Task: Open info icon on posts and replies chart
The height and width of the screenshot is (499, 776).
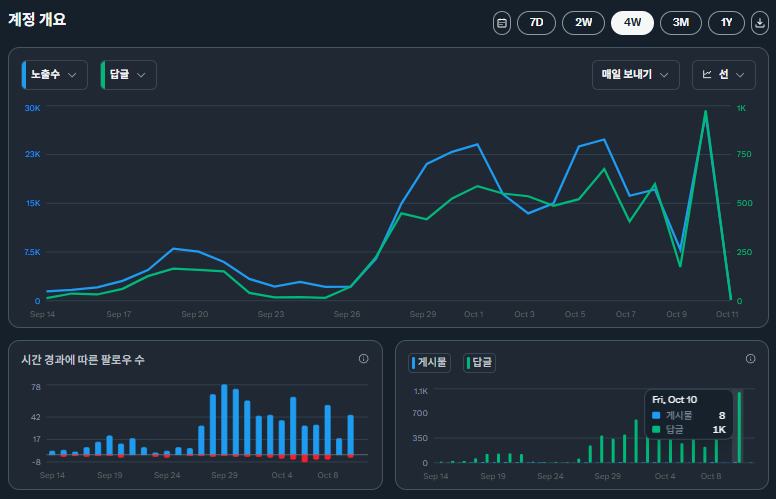Action: click(750, 358)
